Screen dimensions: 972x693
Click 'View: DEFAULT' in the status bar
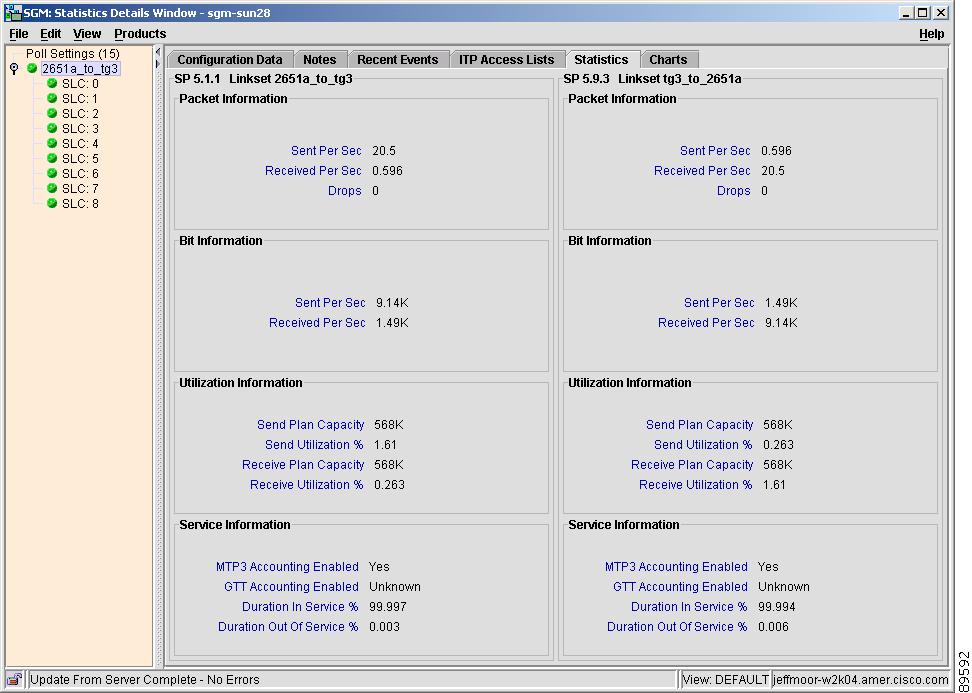725,679
